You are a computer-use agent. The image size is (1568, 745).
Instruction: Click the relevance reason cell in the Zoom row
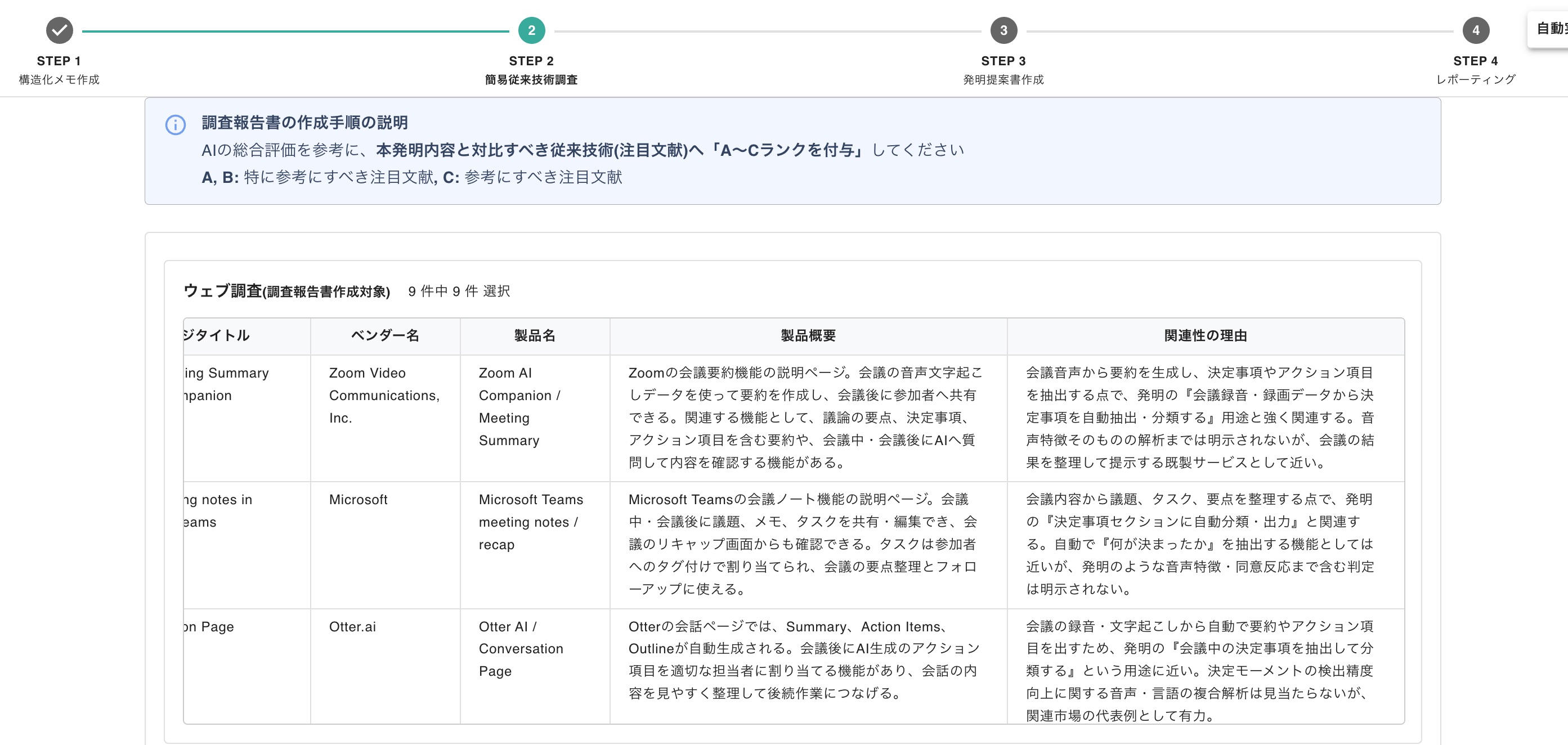point(1206,418)
